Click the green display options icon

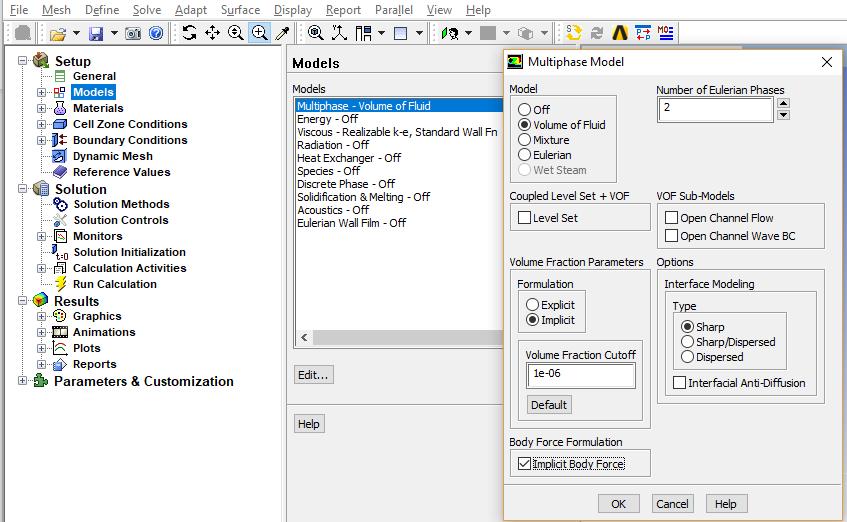click(x=449, y=34)
